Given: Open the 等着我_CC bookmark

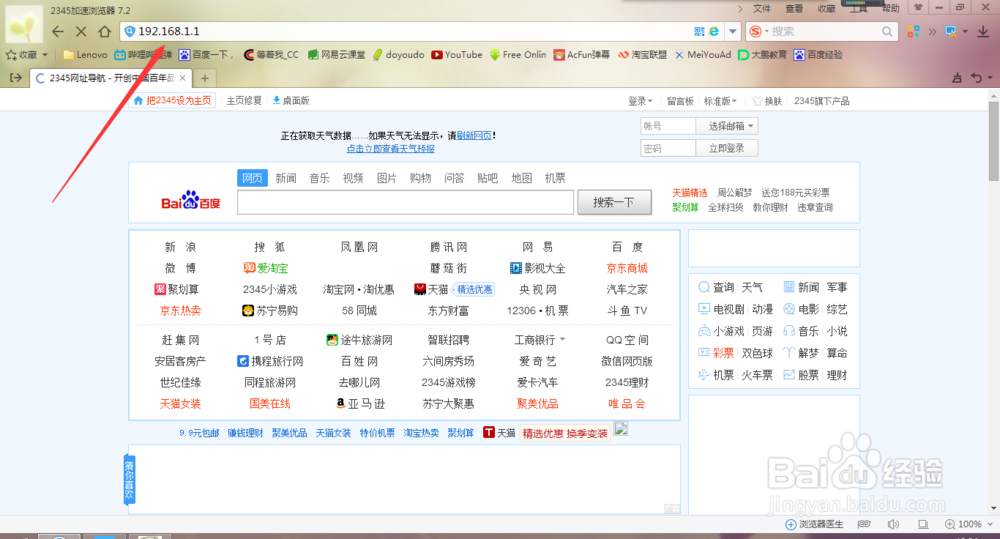Looking at the screenshot, I should [x=271, y=55].
